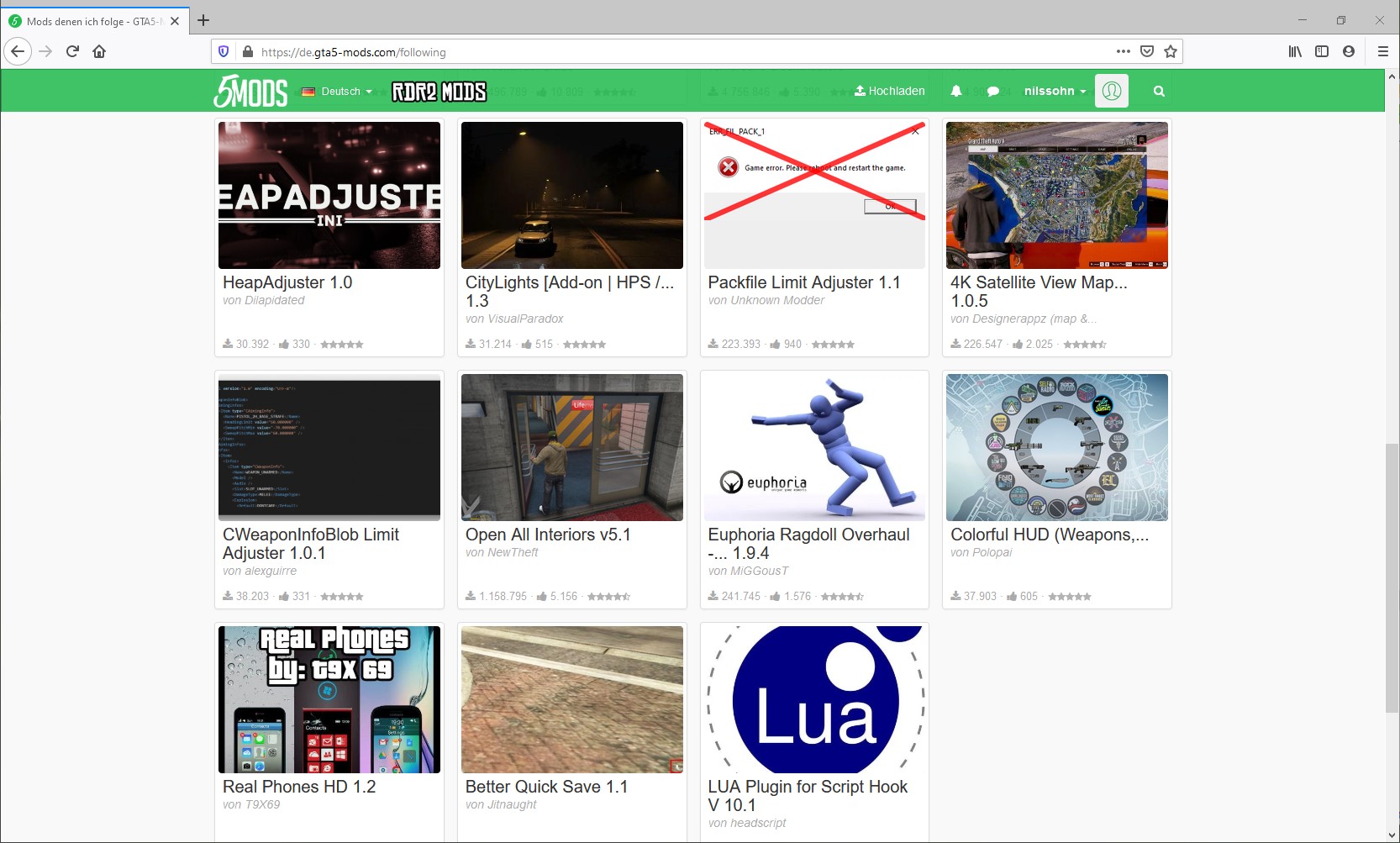Click 4K Satellite View Map thumbnail
This screenshot has height=843, width=1400.
click(1057, 195)
